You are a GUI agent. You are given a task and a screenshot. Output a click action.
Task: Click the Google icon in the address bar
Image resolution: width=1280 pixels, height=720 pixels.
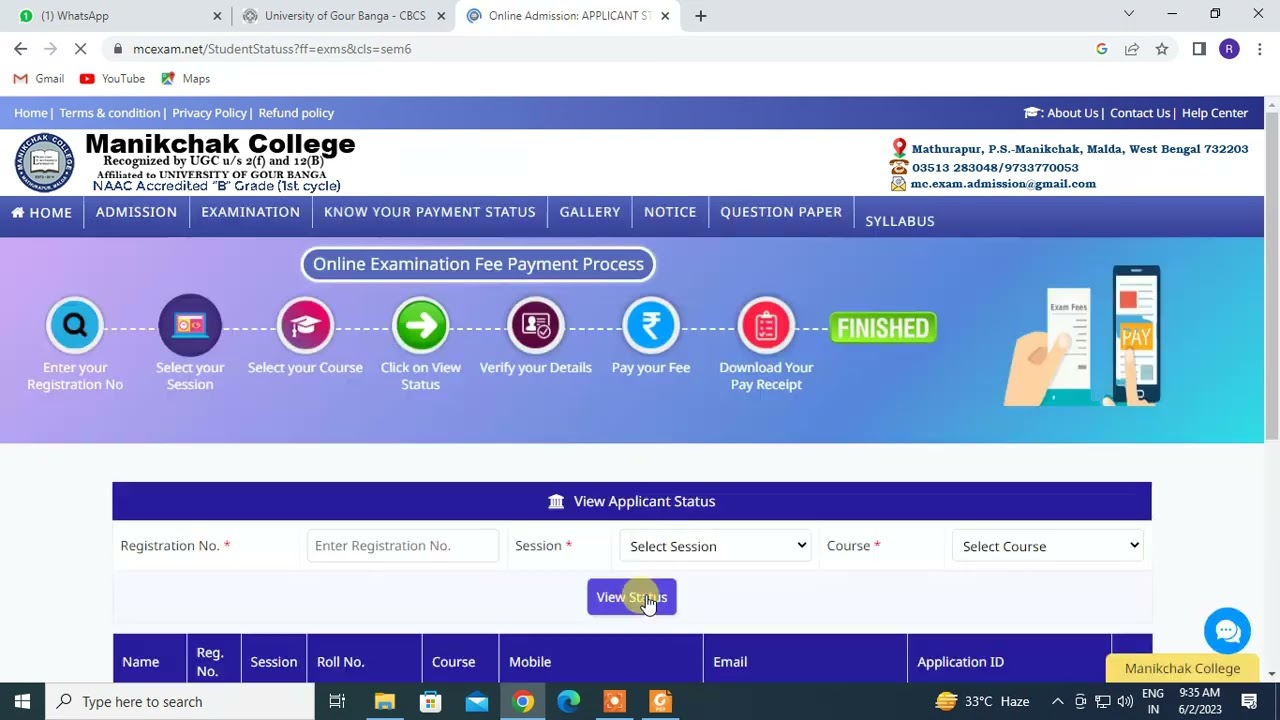pyautogui.click(x=1102, y=49)
